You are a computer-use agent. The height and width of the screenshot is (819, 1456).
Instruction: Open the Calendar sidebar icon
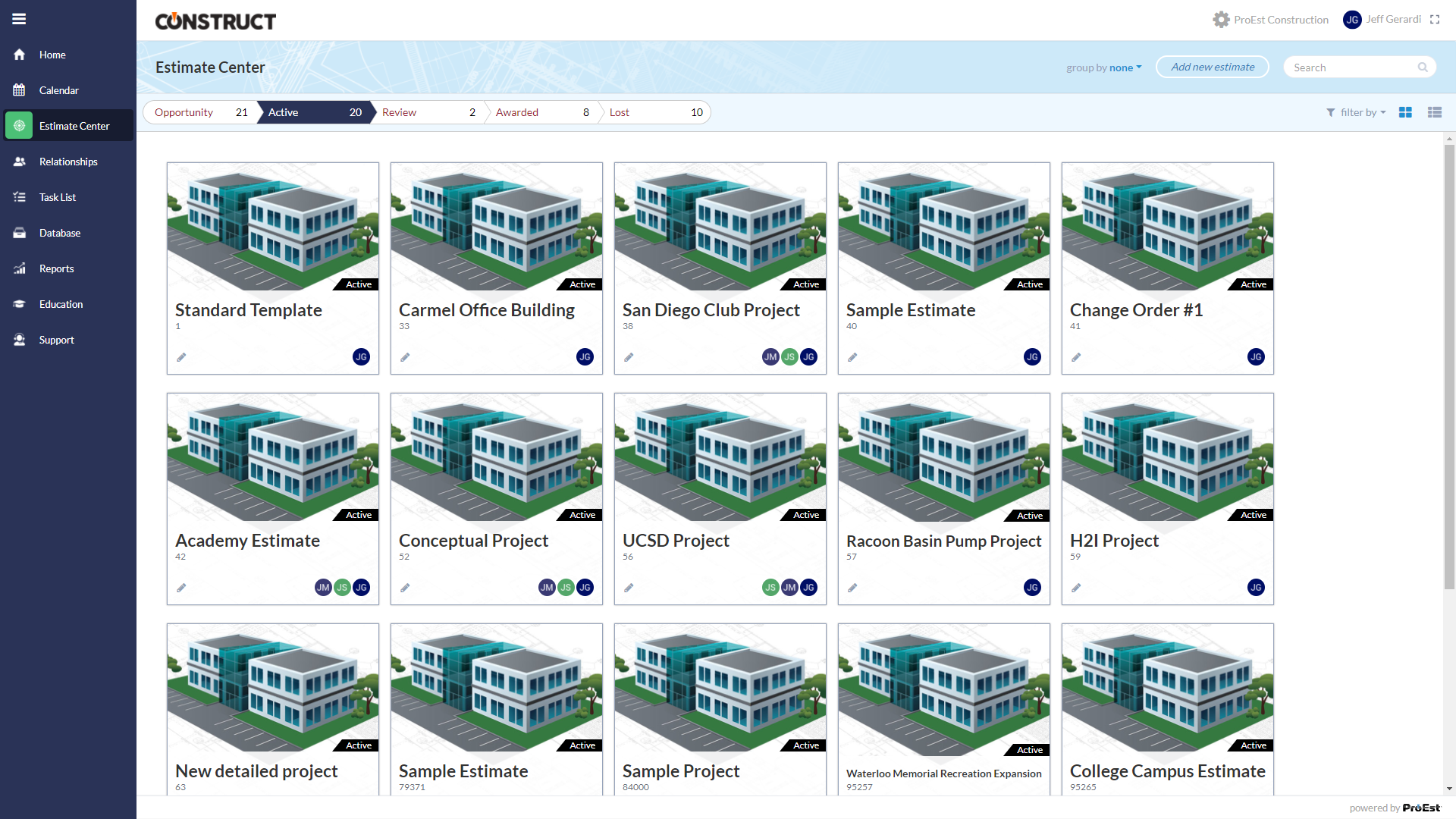point(20,90)
